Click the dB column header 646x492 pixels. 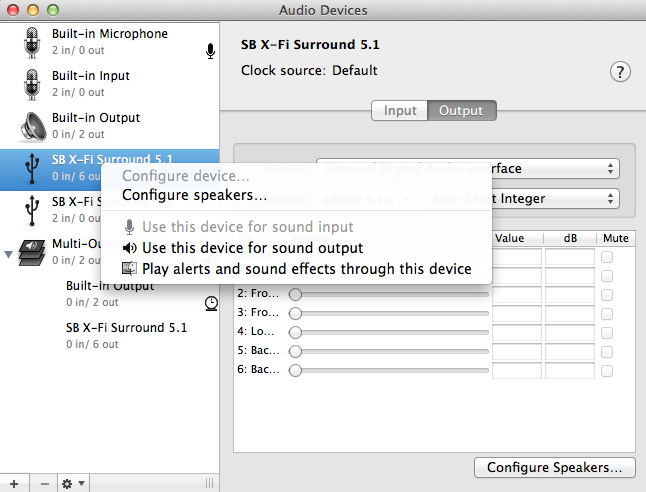[x=570, y=238]
